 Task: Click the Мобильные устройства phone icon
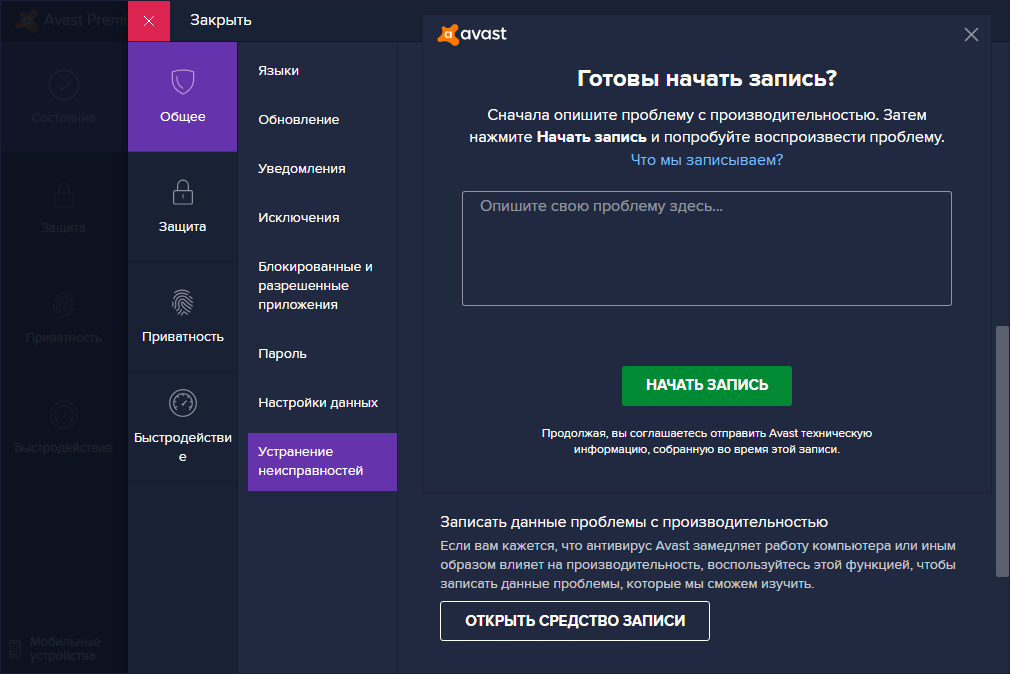click(x=15, y=649)
